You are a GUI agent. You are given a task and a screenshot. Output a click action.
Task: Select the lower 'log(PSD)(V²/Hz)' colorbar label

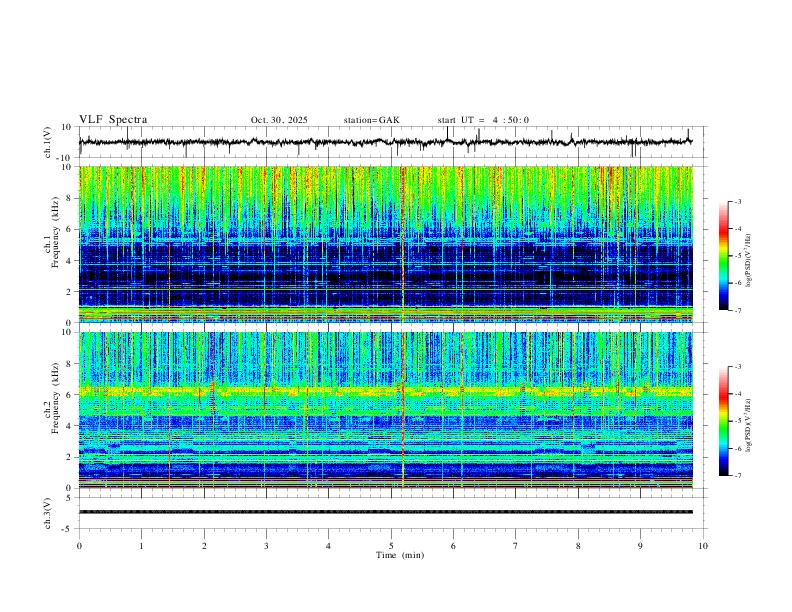point(748,426)
